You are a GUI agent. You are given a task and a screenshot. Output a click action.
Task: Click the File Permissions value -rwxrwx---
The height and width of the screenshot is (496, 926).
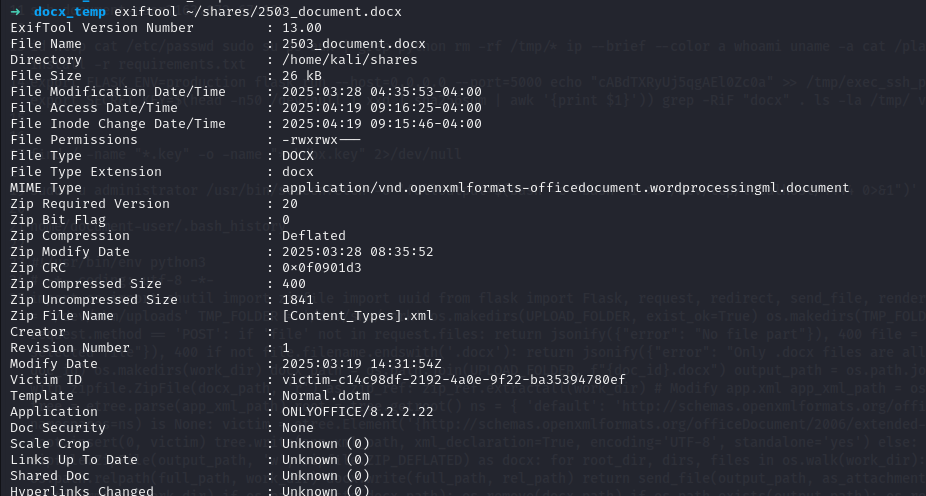321,139
